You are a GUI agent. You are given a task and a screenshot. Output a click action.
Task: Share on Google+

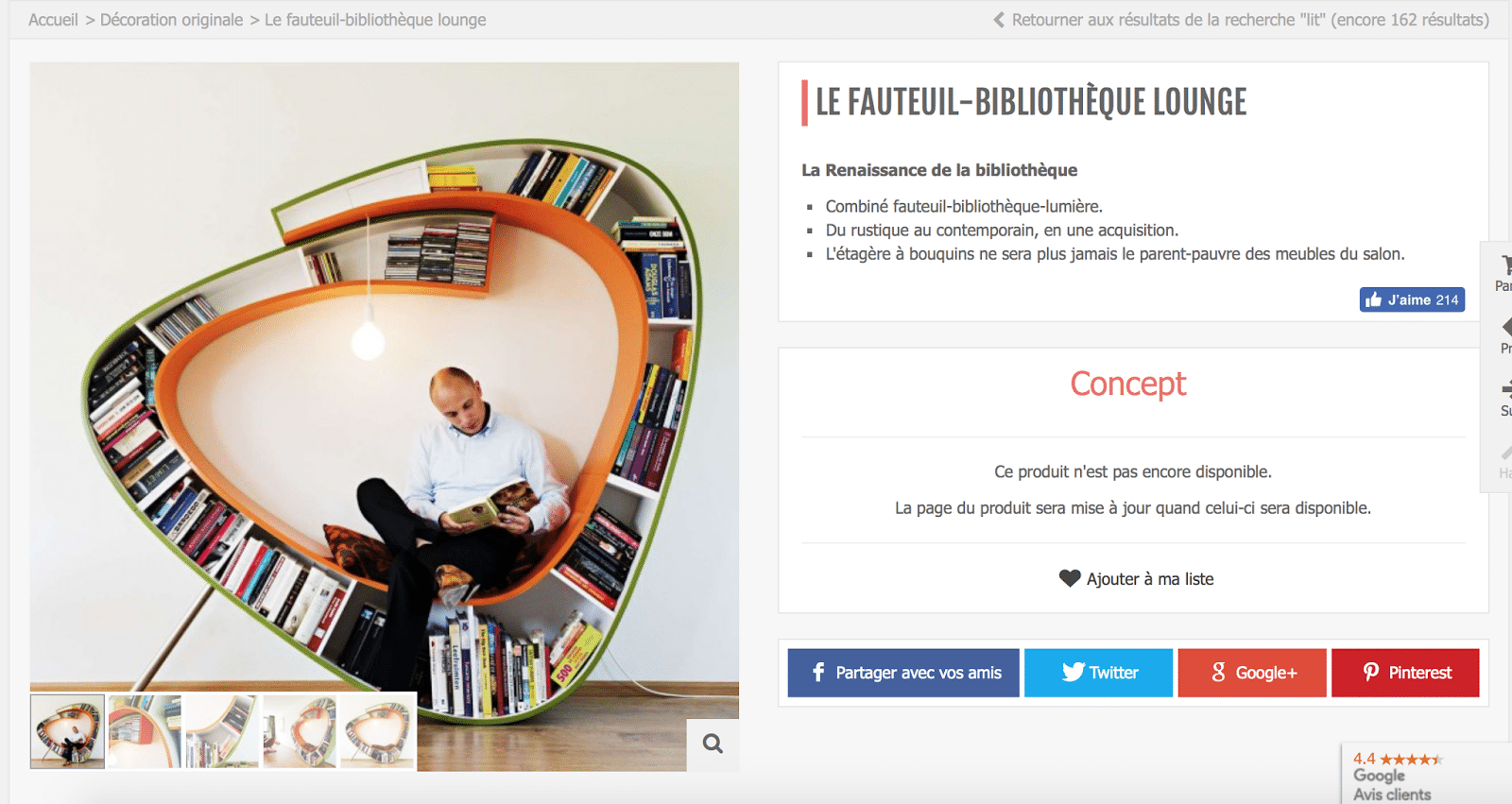click(x=1252, y=673)
